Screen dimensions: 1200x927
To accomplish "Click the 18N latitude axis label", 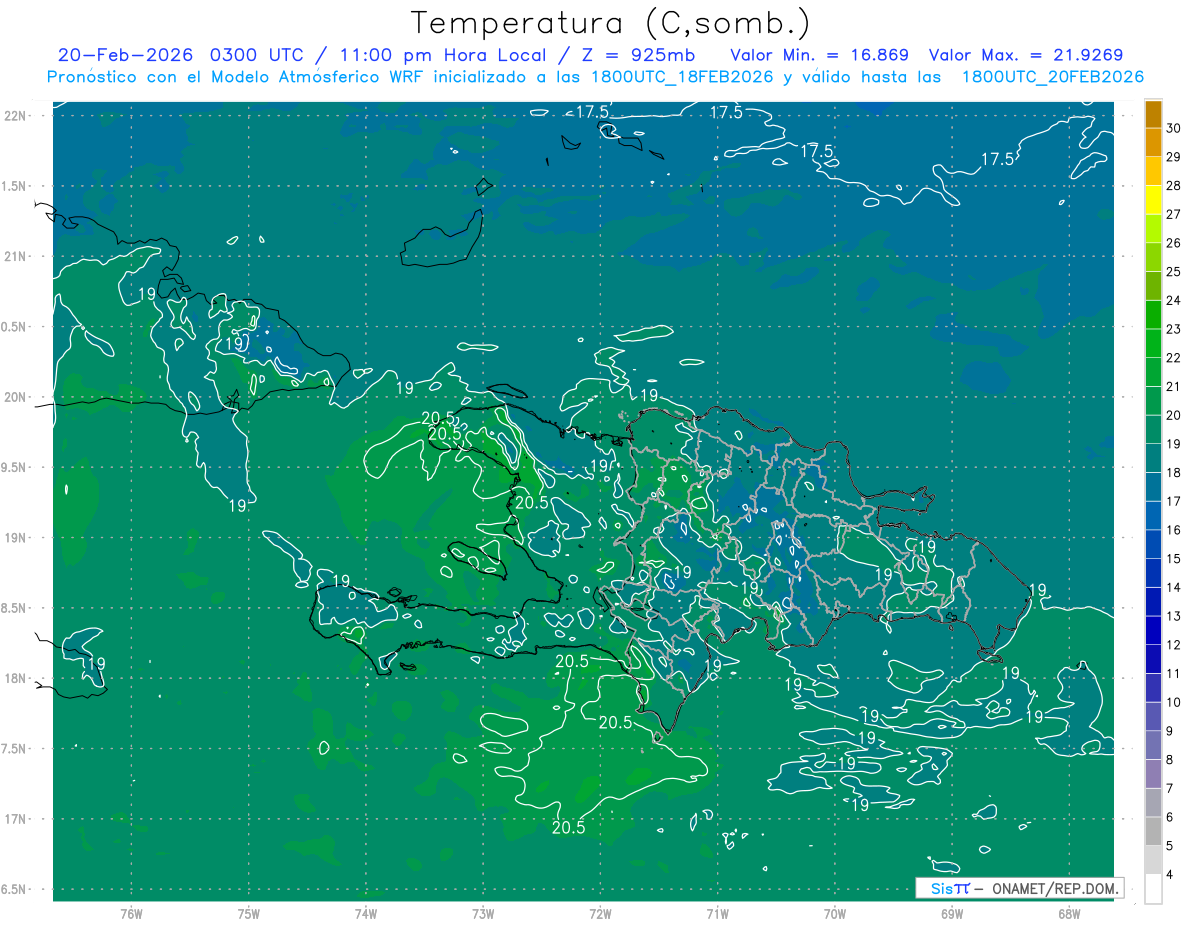I will click(15, 678).
